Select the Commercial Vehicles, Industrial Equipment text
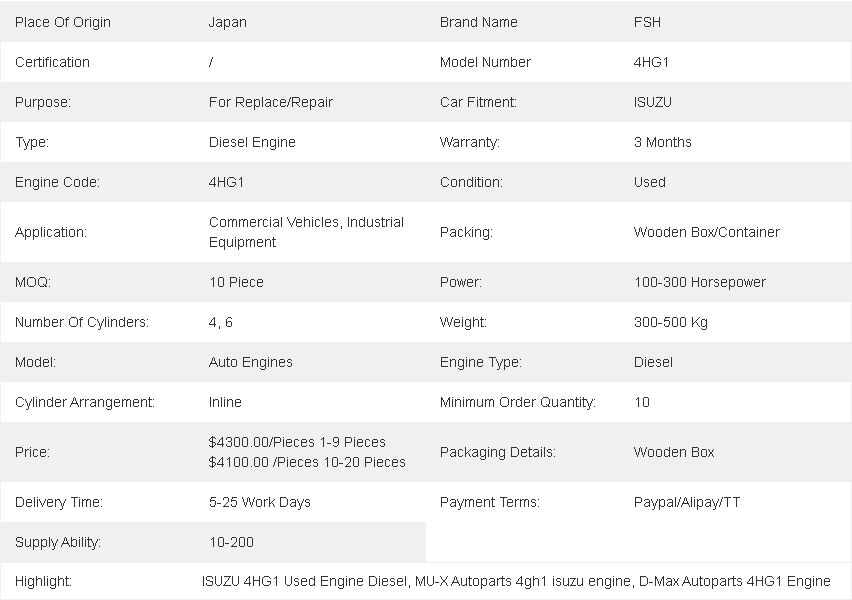The height and width of the screenshot is (600, 852). 306,232
